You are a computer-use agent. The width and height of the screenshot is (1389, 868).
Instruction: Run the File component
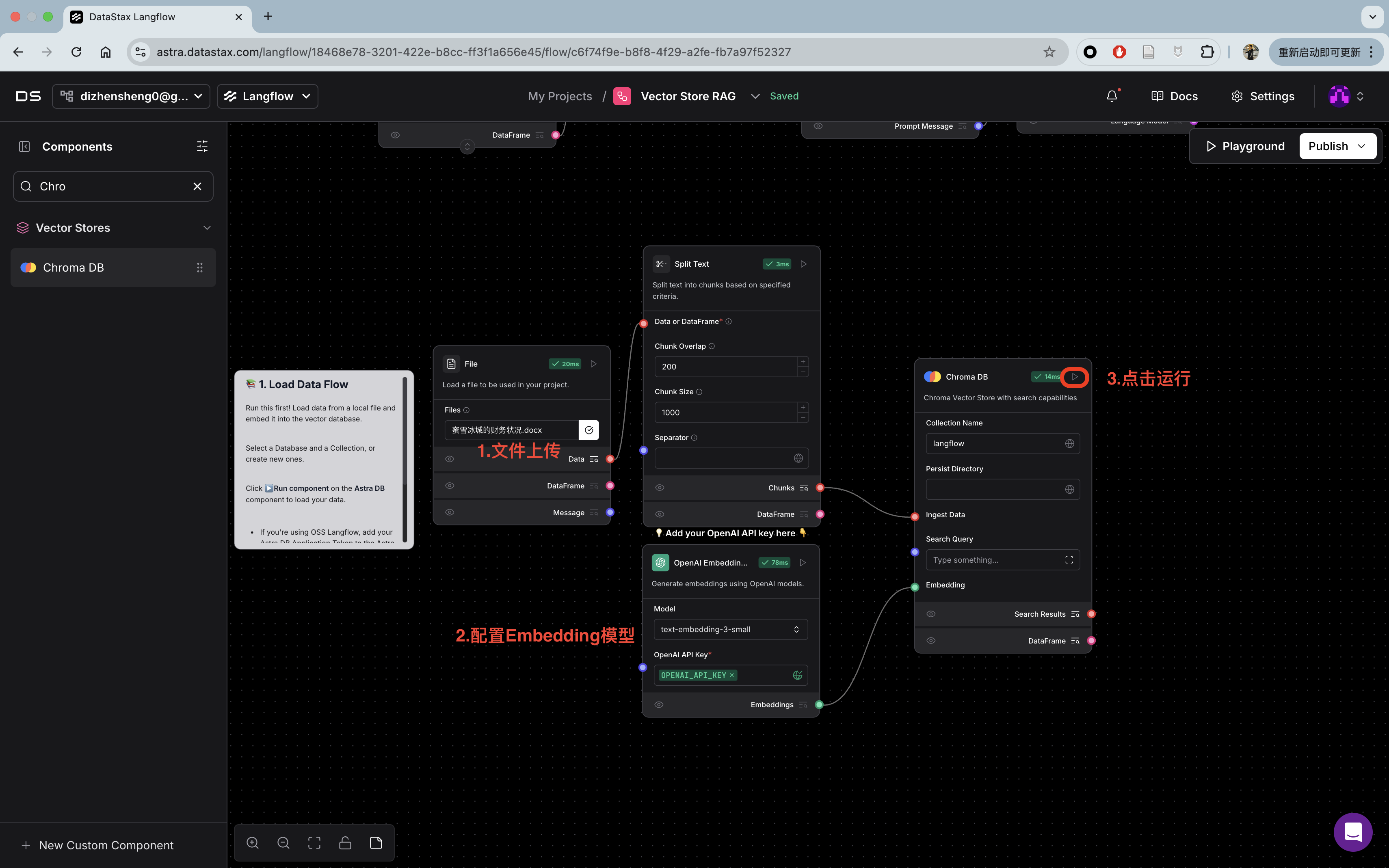click(x=594, y=364)
